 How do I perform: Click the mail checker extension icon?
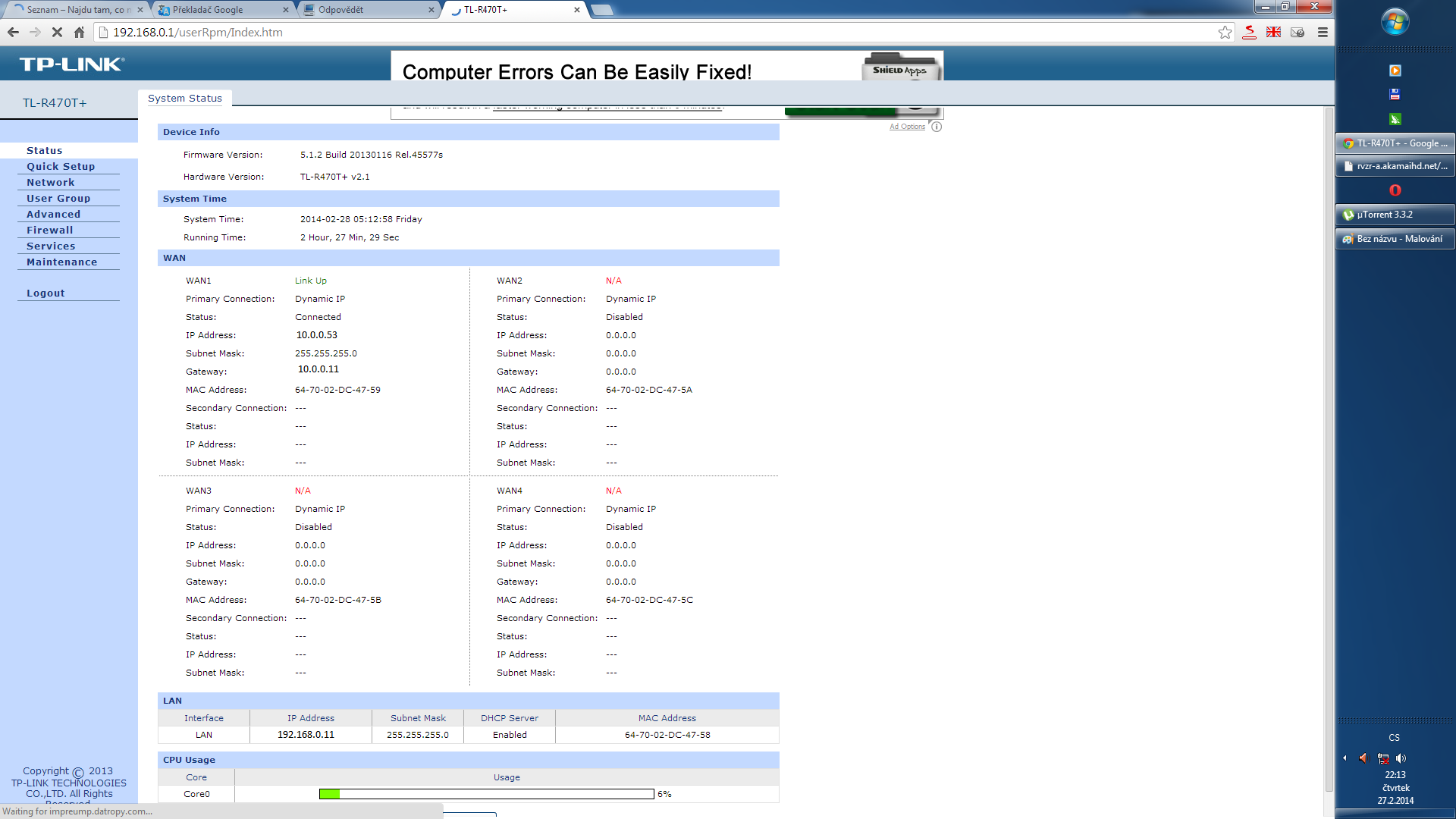1298,32
